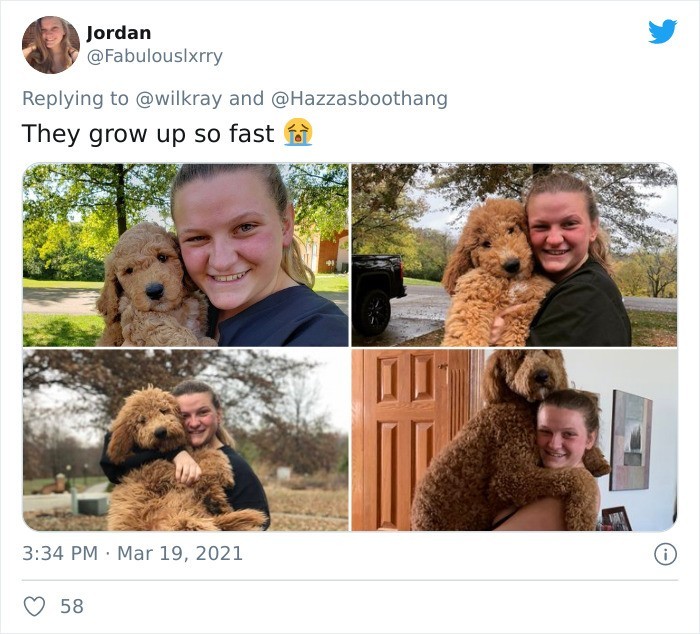Open the @wilkray mention link

(x=179, y=99)
